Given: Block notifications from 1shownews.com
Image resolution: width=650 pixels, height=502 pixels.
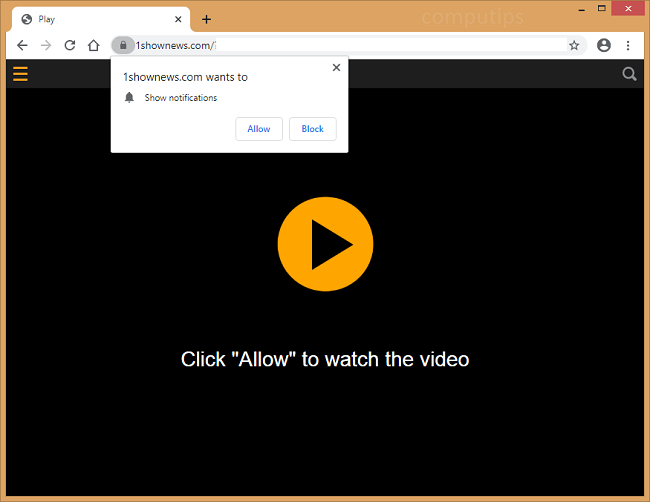Looking at the screenshot, I should tap(312, 129).
